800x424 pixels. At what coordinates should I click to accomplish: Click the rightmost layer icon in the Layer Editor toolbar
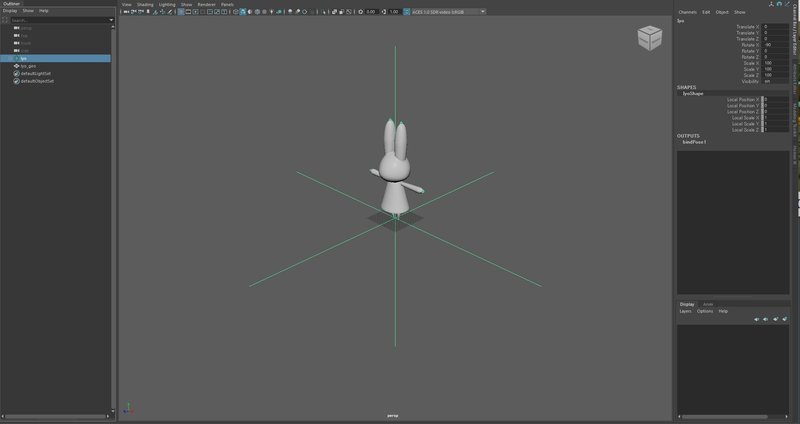pyautogui.click(x=785, y=319)
